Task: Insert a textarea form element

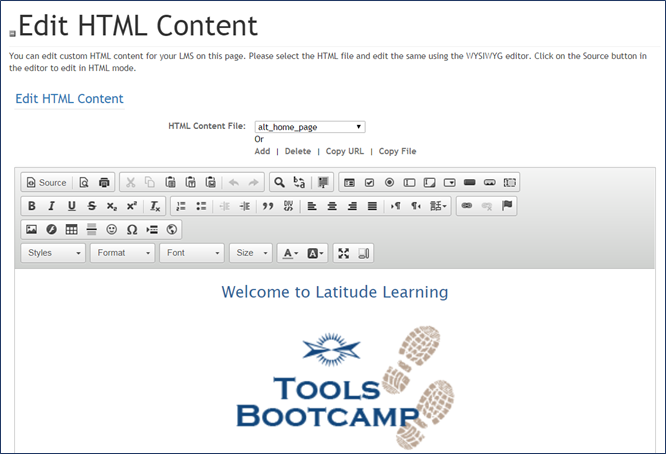Action: (x=429, y=182)
